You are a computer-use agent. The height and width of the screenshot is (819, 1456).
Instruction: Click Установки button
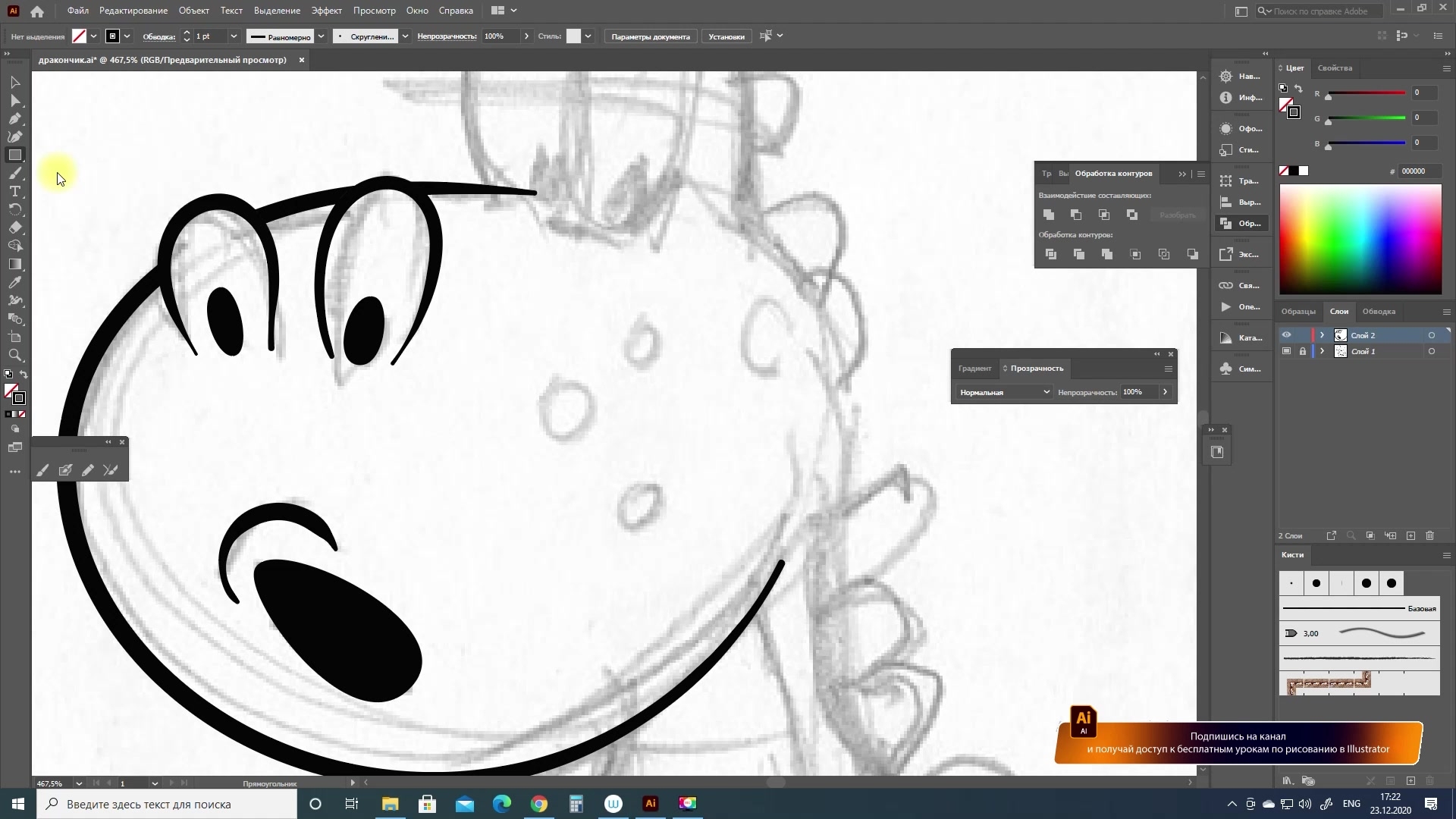pos(726,36)
